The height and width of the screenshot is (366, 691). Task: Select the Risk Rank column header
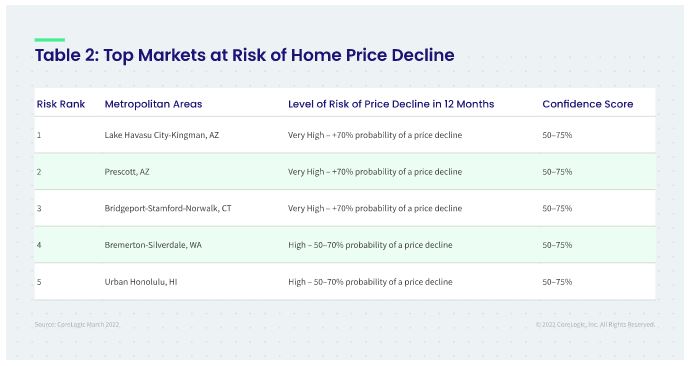tap(61, 104)
